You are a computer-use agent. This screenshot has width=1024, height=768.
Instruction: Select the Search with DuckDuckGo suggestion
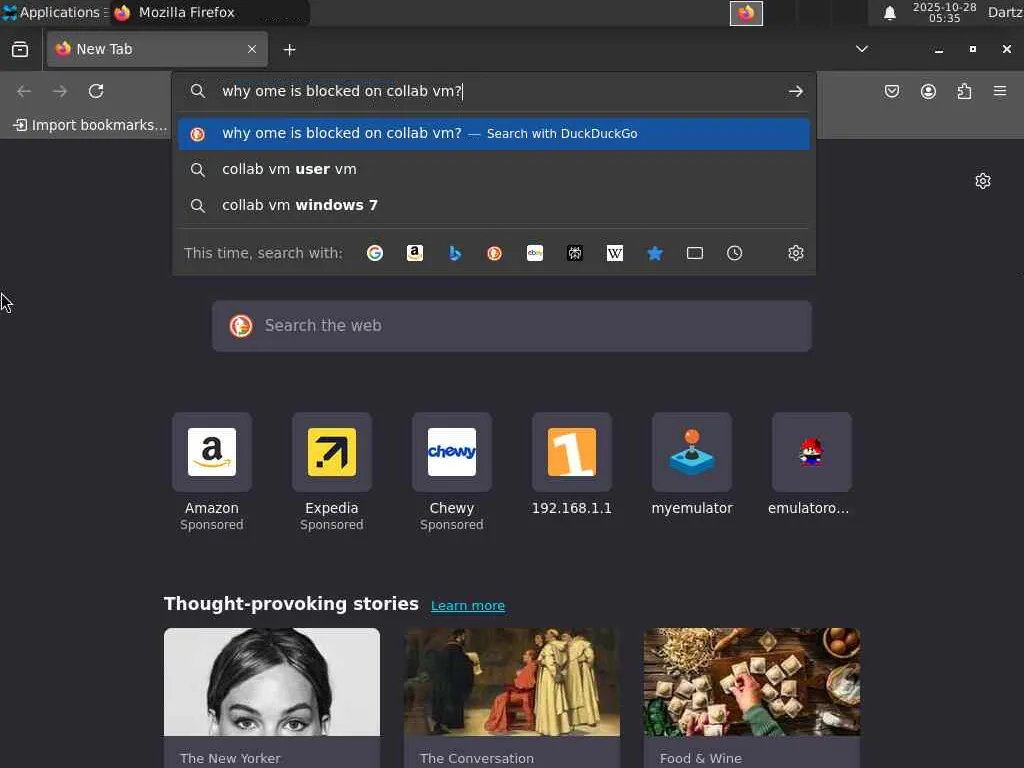pyautogui.click(x=494, y=134)
